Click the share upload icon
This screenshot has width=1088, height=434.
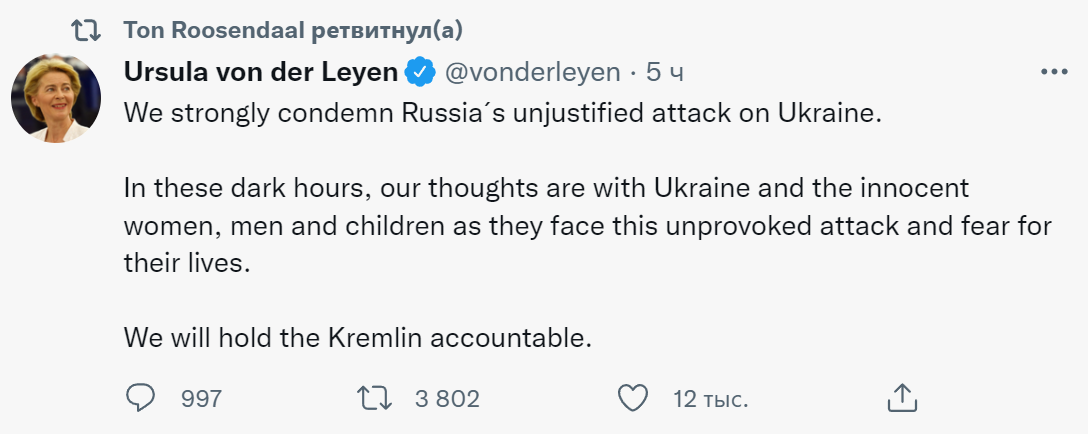(x=902, y=397)
